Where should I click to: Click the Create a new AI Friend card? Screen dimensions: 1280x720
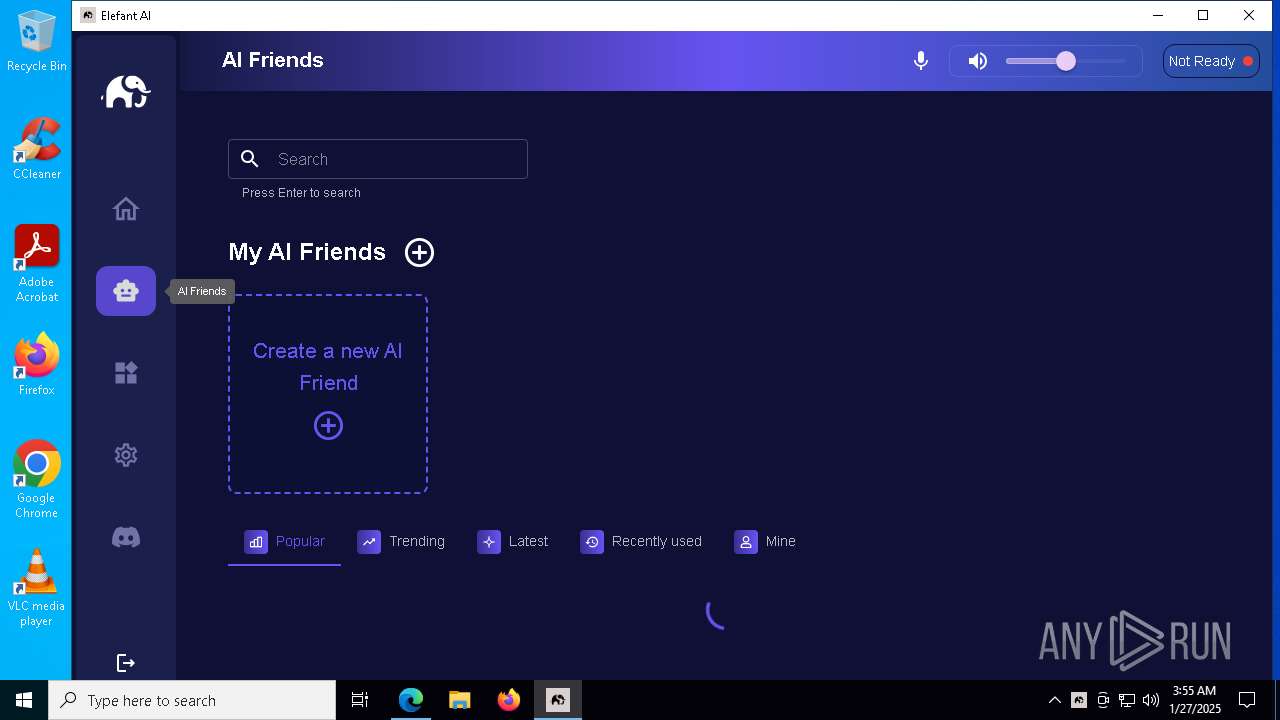click(x=328, y=394)
